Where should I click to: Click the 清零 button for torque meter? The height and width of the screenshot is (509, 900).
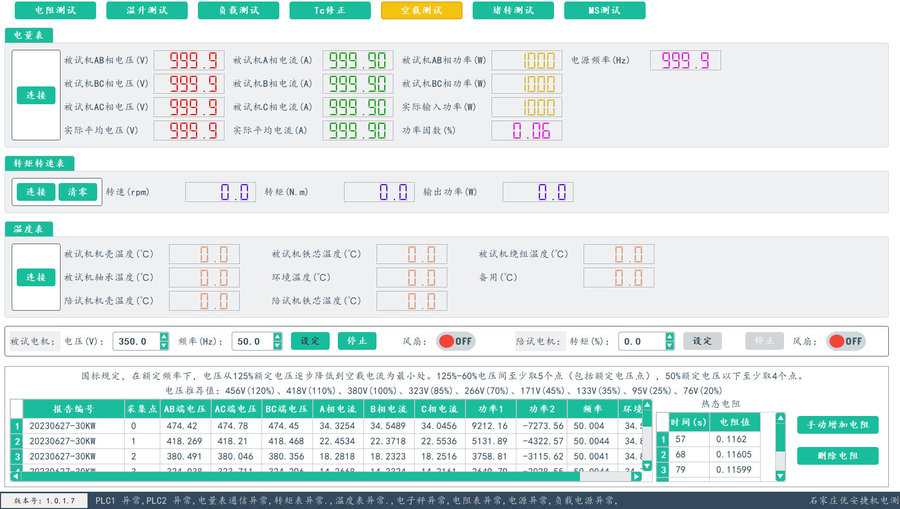(77, 192)
